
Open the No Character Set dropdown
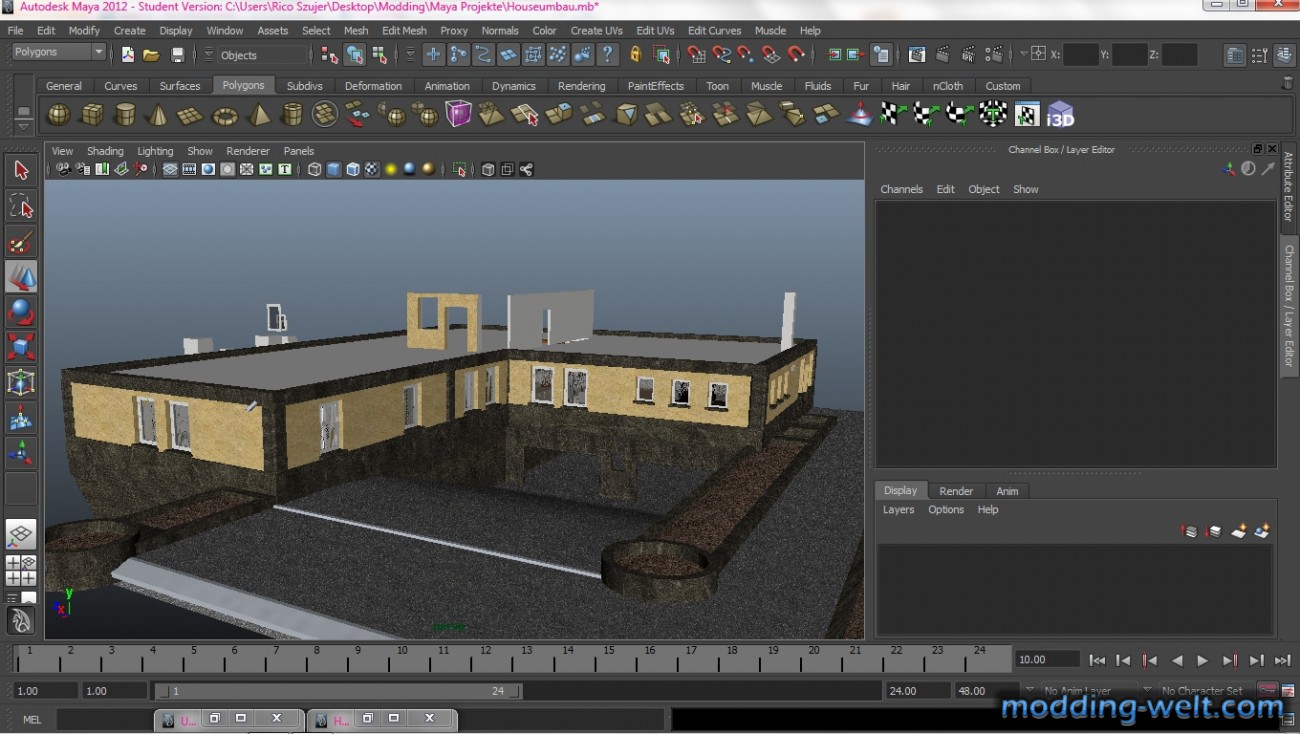pos(1207,691)
